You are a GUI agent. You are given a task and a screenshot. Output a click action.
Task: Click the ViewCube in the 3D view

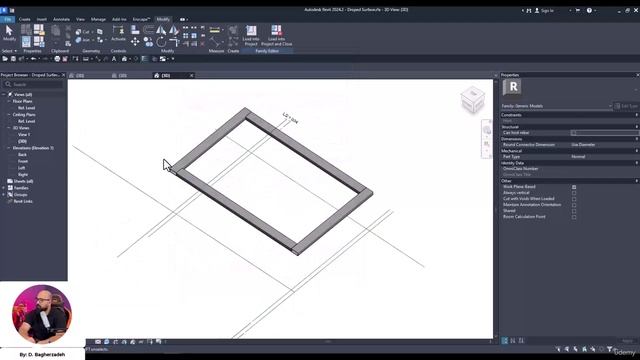coord(473,99)
